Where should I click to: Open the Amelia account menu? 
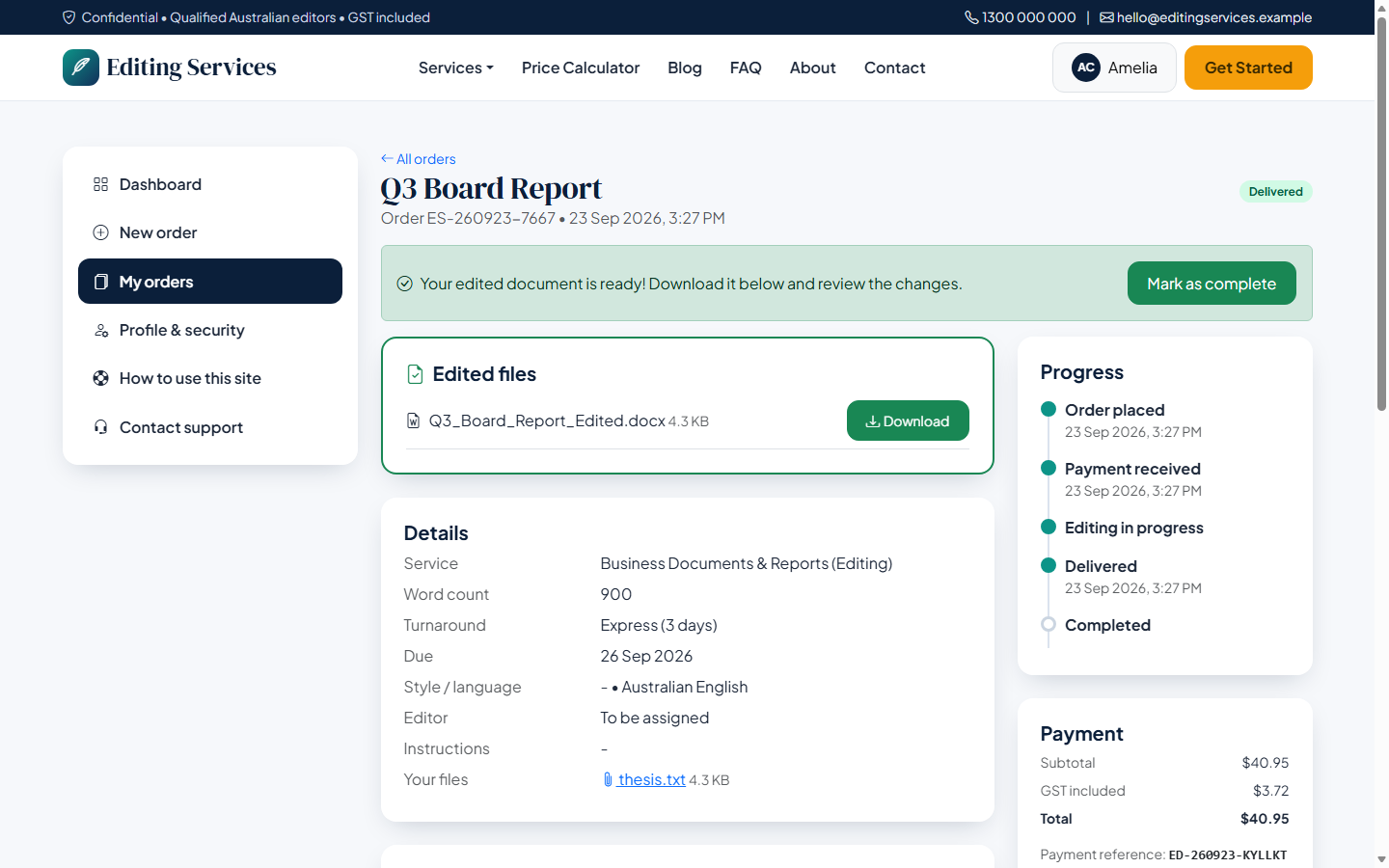pyautogui.click(x=1114, y=68)
